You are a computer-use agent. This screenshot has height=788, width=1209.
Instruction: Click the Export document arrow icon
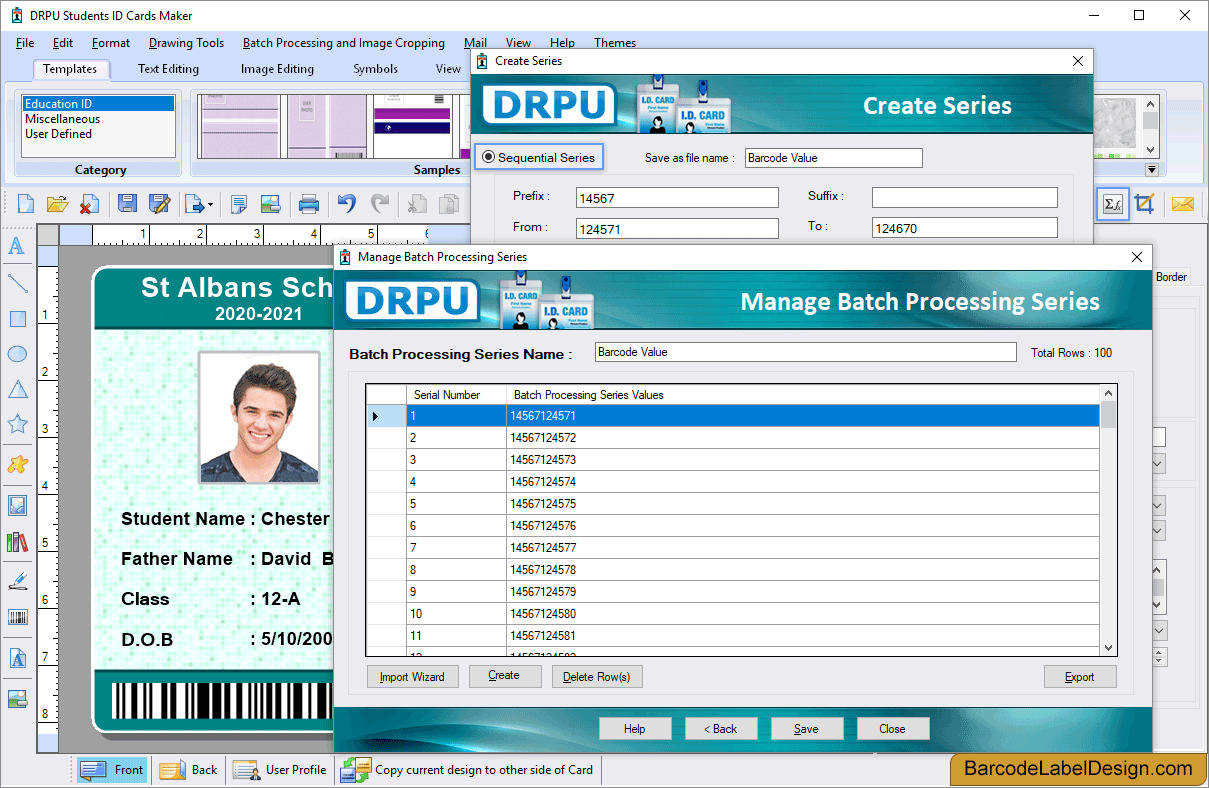tap(194, 204)
